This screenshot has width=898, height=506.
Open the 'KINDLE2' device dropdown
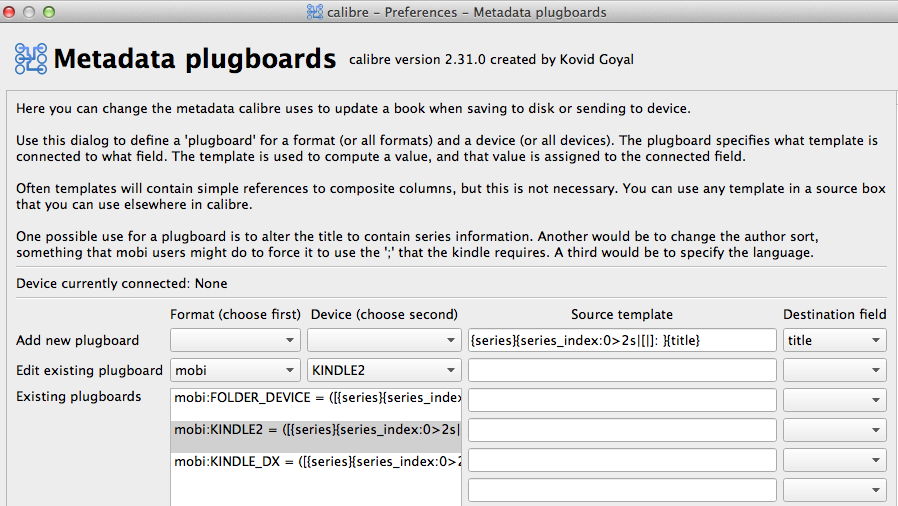(384, 371)
